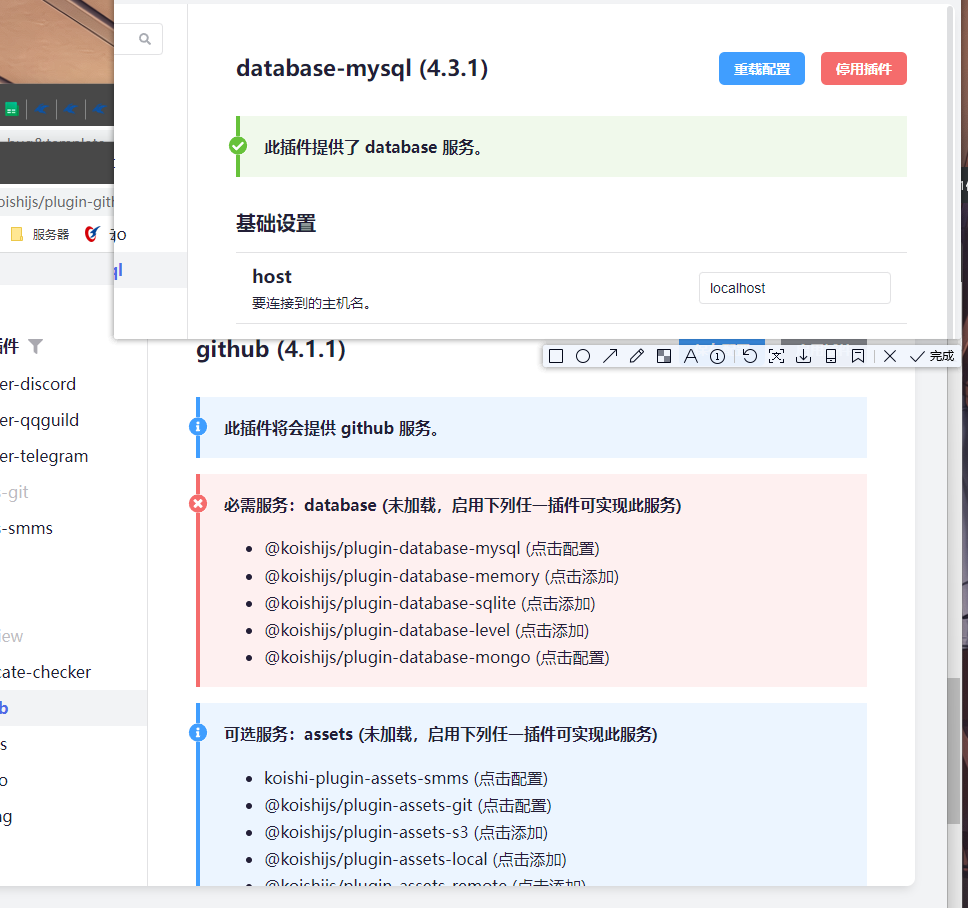
Task: Click the host input field showing localhost
Action: (x=795, y=288)
